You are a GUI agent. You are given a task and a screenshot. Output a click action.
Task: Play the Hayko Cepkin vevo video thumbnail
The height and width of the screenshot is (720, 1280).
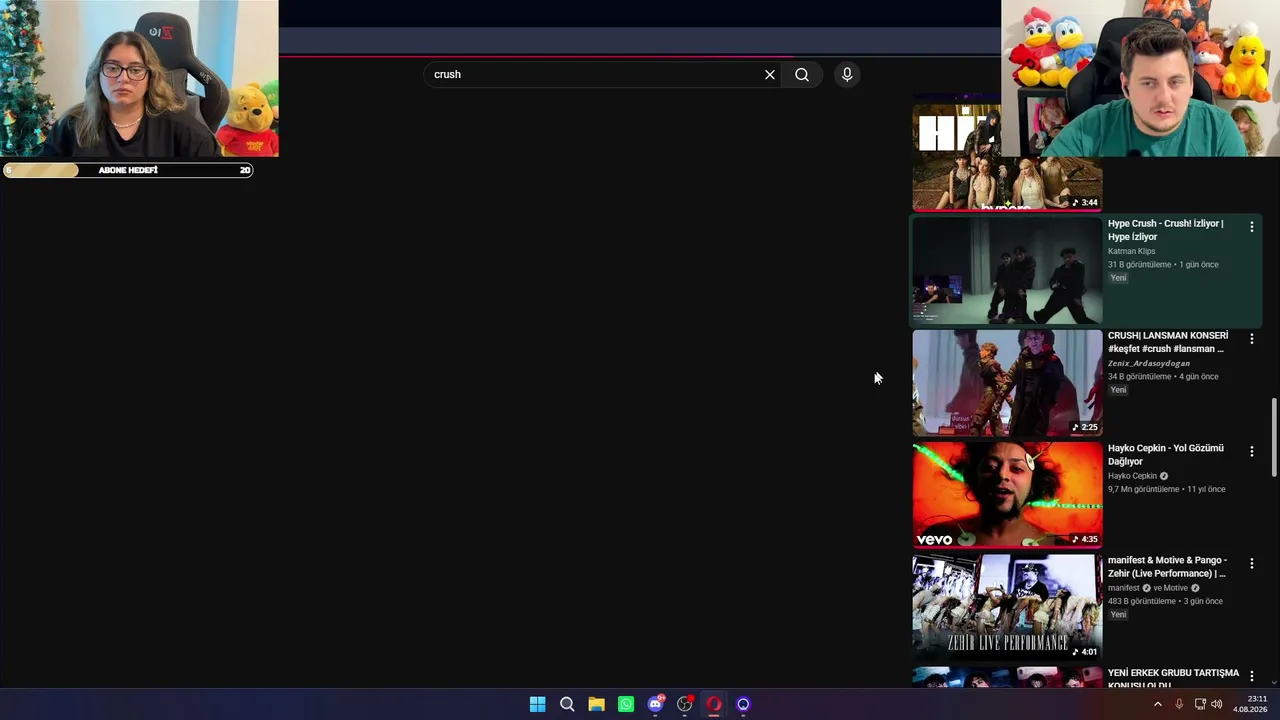1007,495
